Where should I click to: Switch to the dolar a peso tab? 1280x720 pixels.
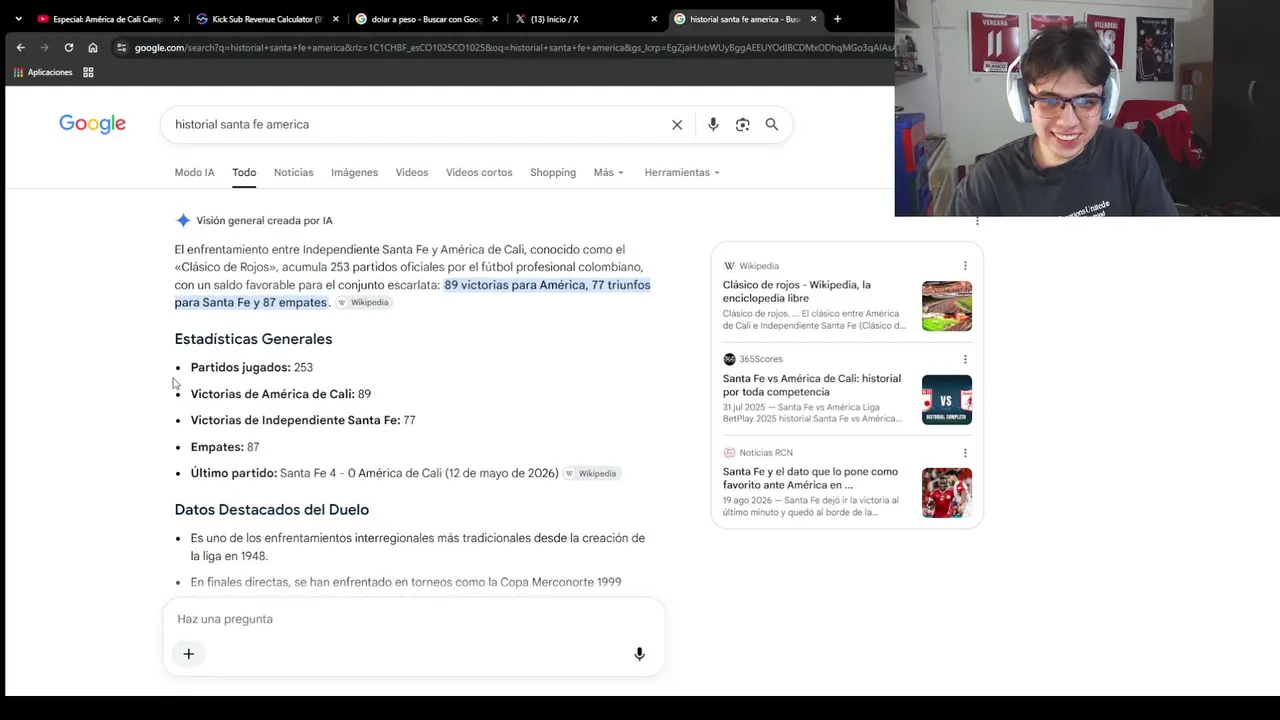pos(425,19)
